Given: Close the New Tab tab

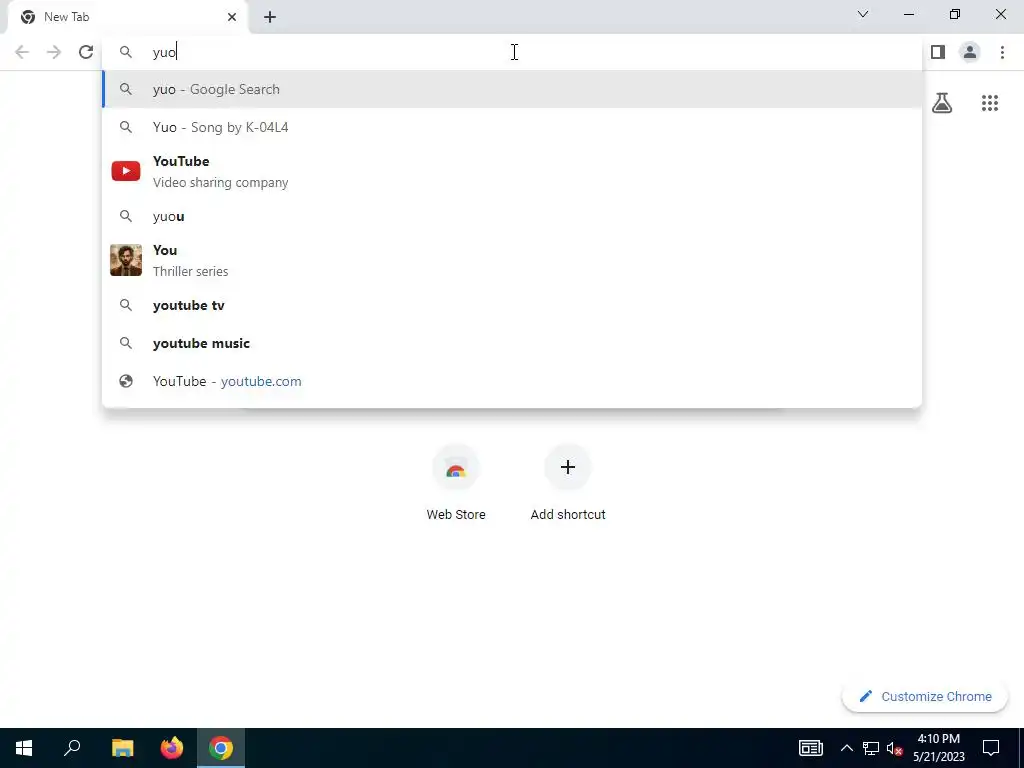Looking at the screenshot, I should pos(232,17).
